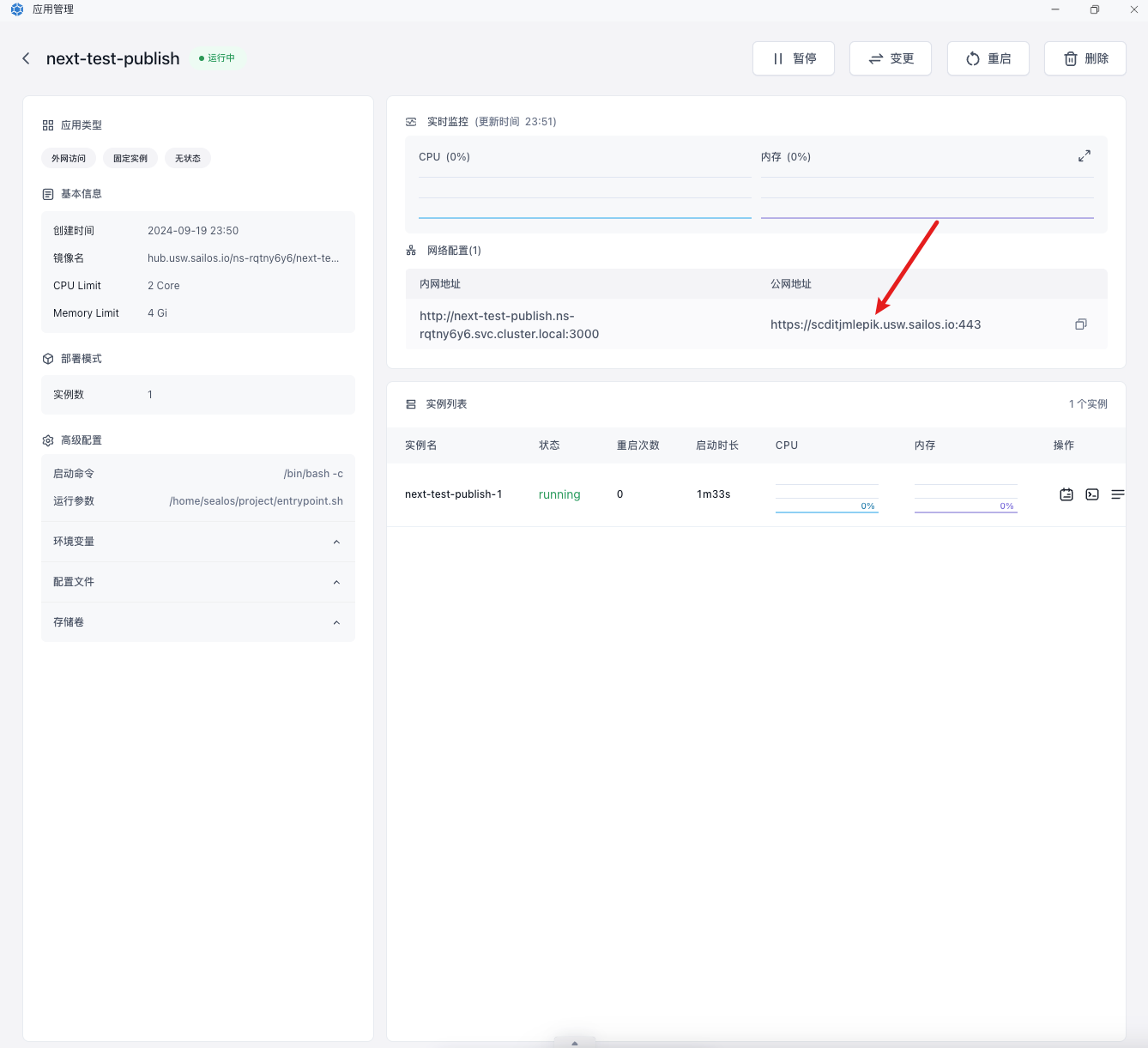Click the 删除 delete button
This screenshot has height=1048, width=1148.
click(1085, 58)
